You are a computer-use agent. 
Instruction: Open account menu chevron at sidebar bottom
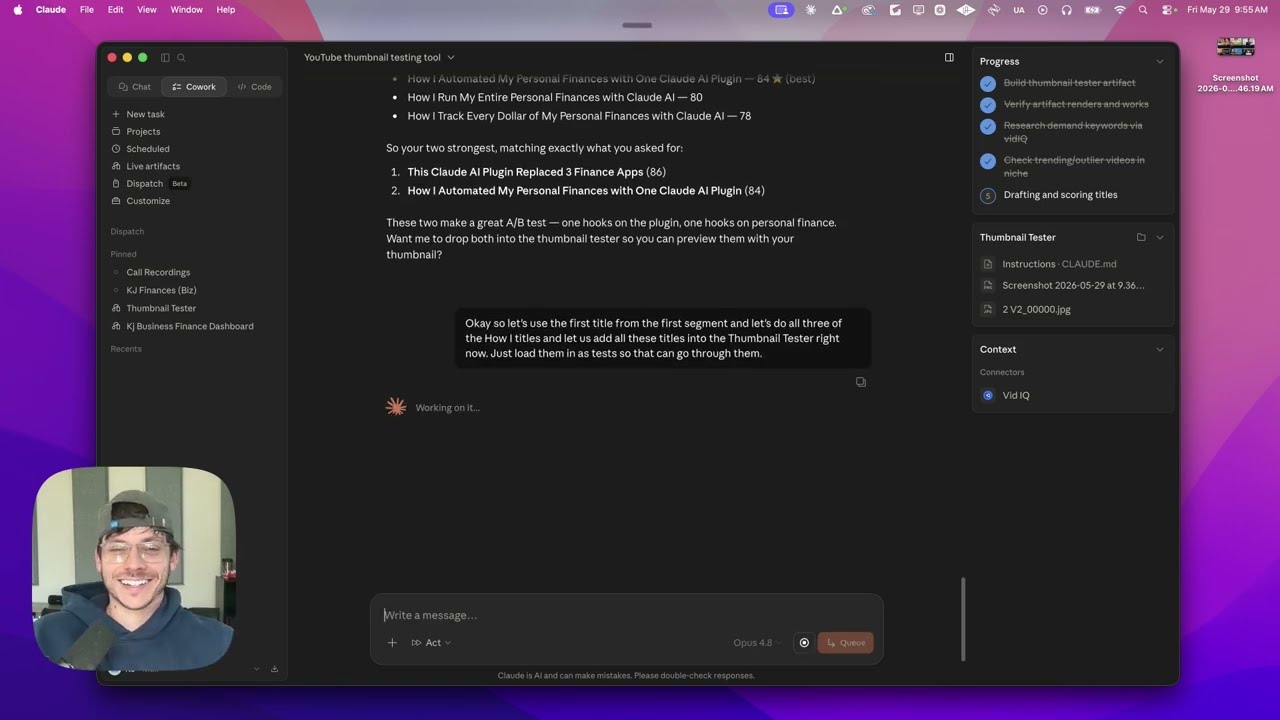[x=256, y=669]
